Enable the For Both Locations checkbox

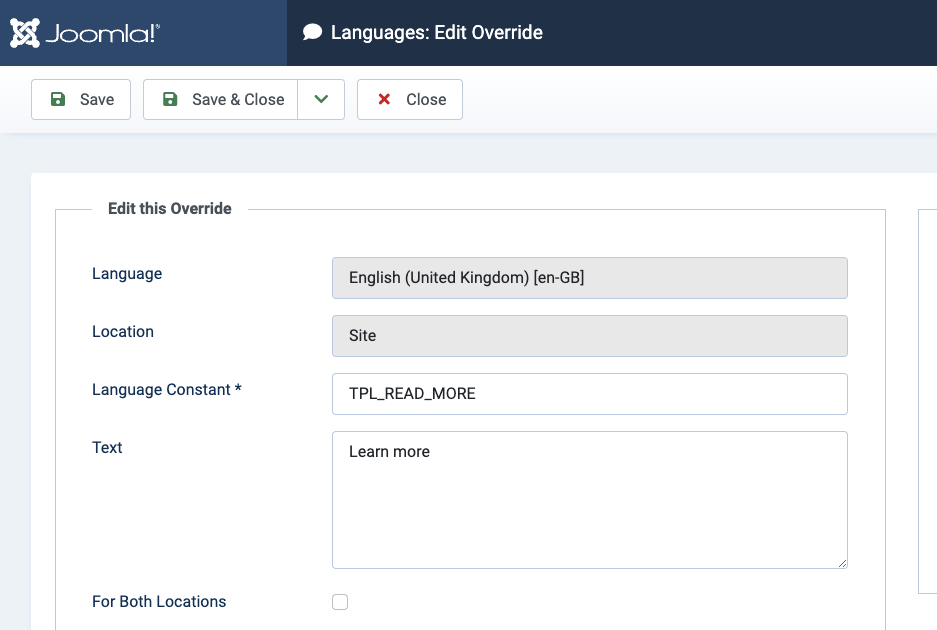(340, 602)
